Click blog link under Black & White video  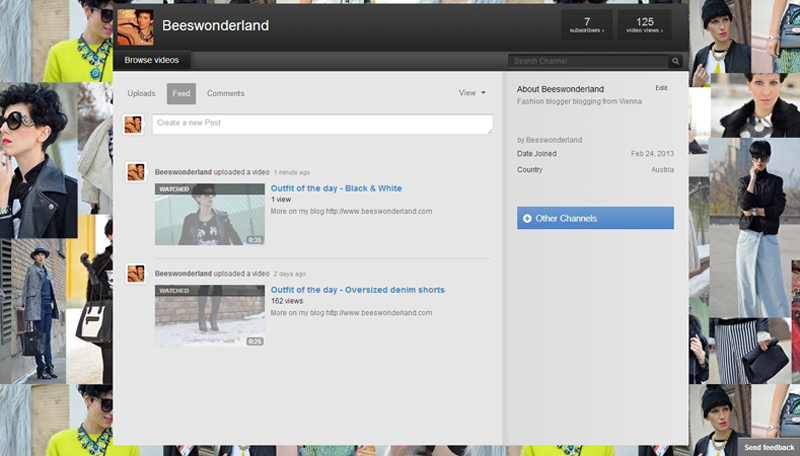point(379,211)
